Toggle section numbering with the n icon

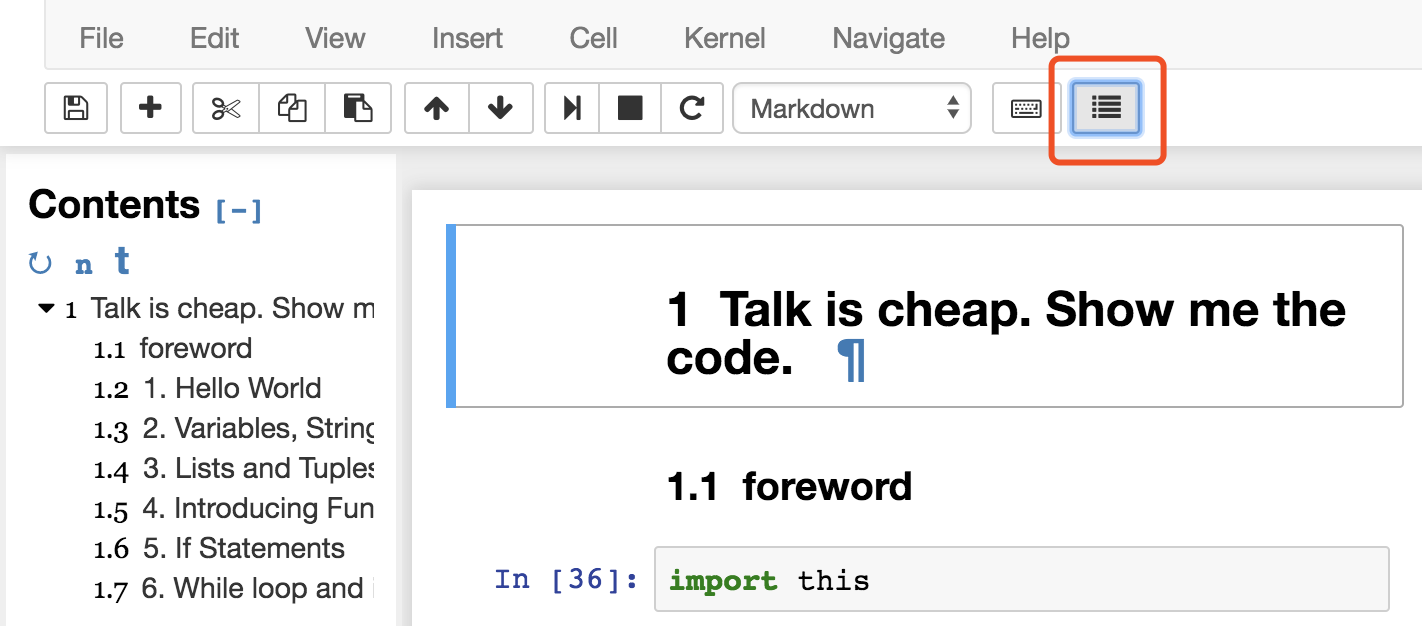(84, 264)
